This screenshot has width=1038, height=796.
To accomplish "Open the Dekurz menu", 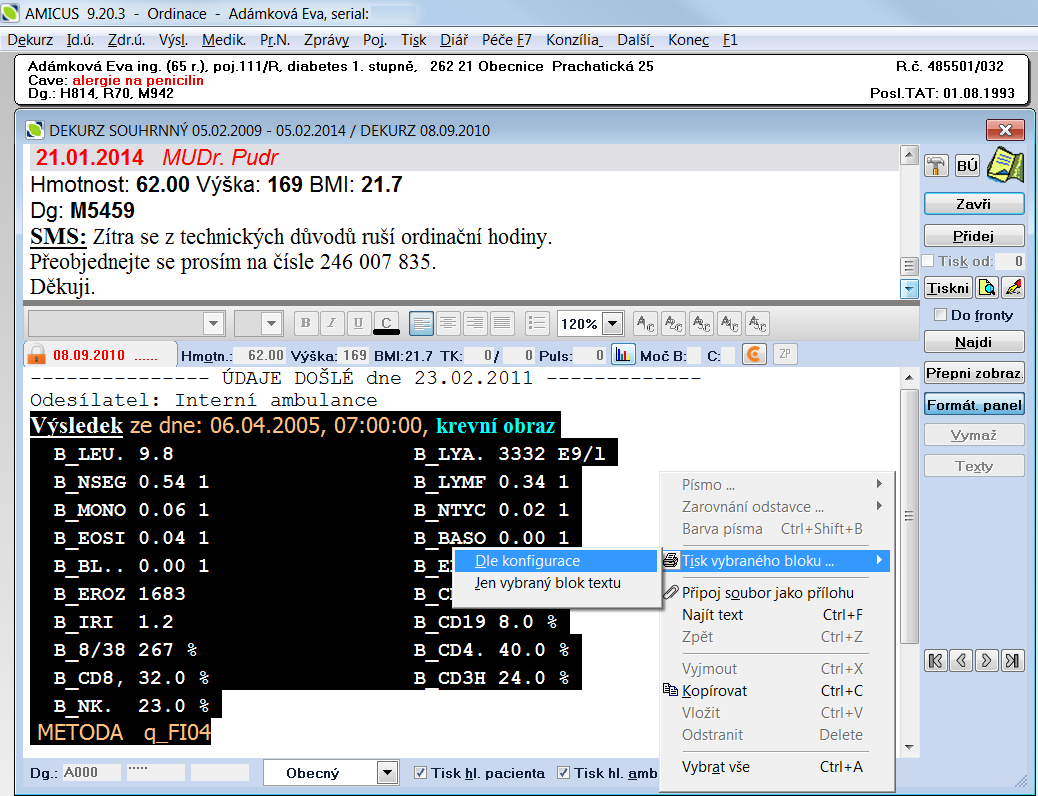I will click(30, 40).
